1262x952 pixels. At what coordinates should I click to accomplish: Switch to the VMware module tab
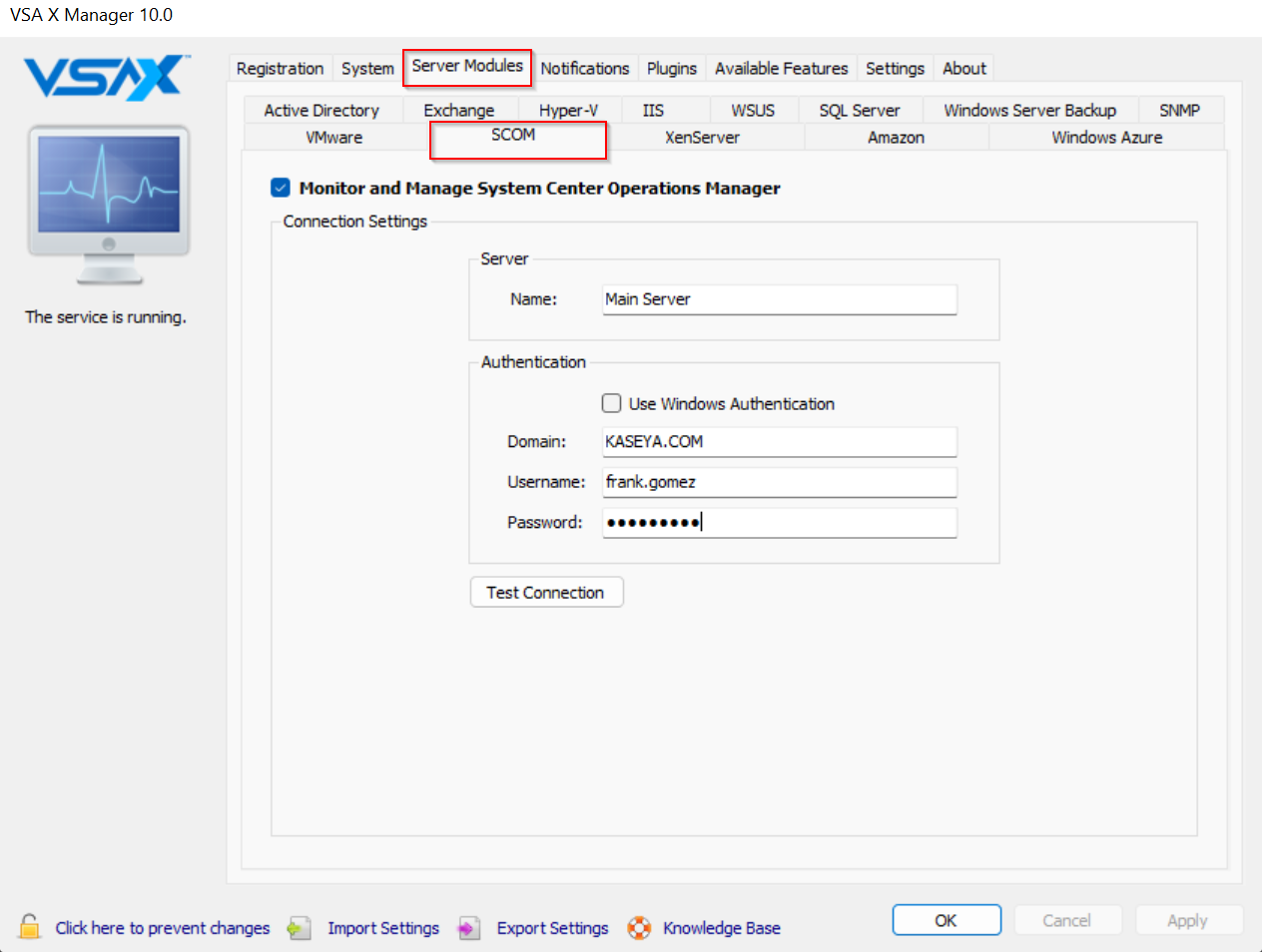coord(334,137)
